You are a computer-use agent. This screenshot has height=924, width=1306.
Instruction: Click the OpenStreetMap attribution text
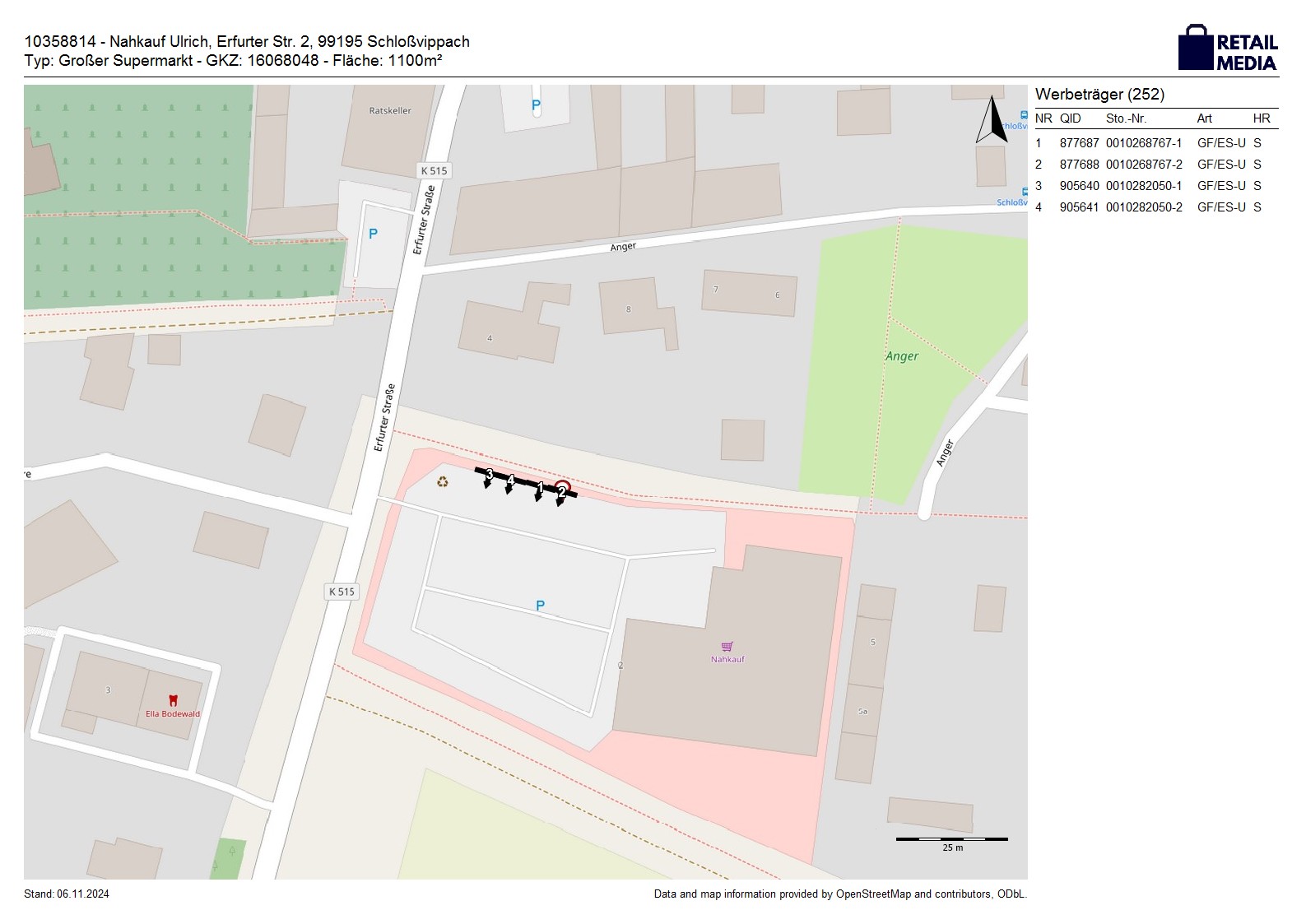[839, 894]
